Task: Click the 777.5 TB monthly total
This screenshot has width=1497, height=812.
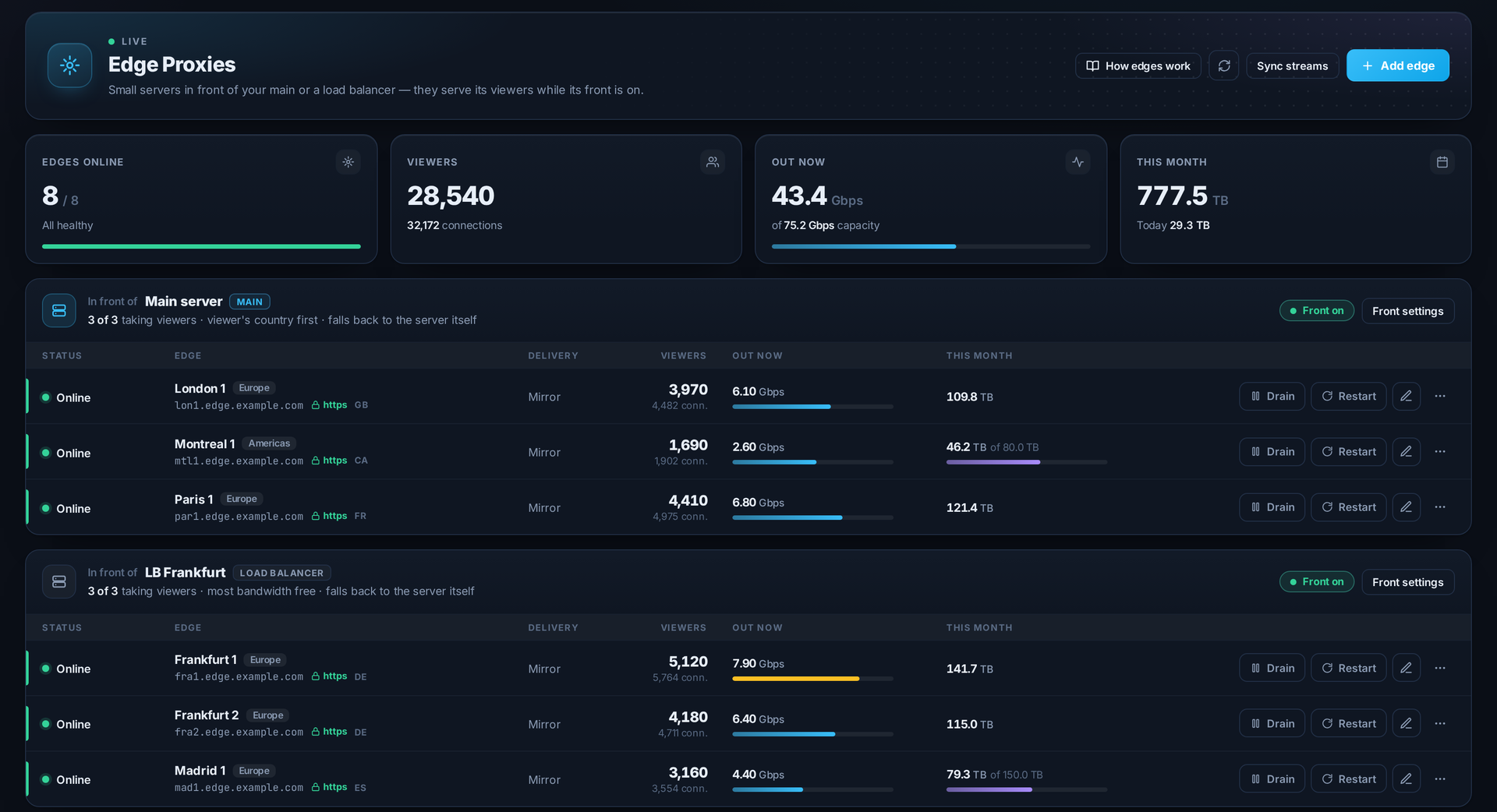Action: (1182, 196)
